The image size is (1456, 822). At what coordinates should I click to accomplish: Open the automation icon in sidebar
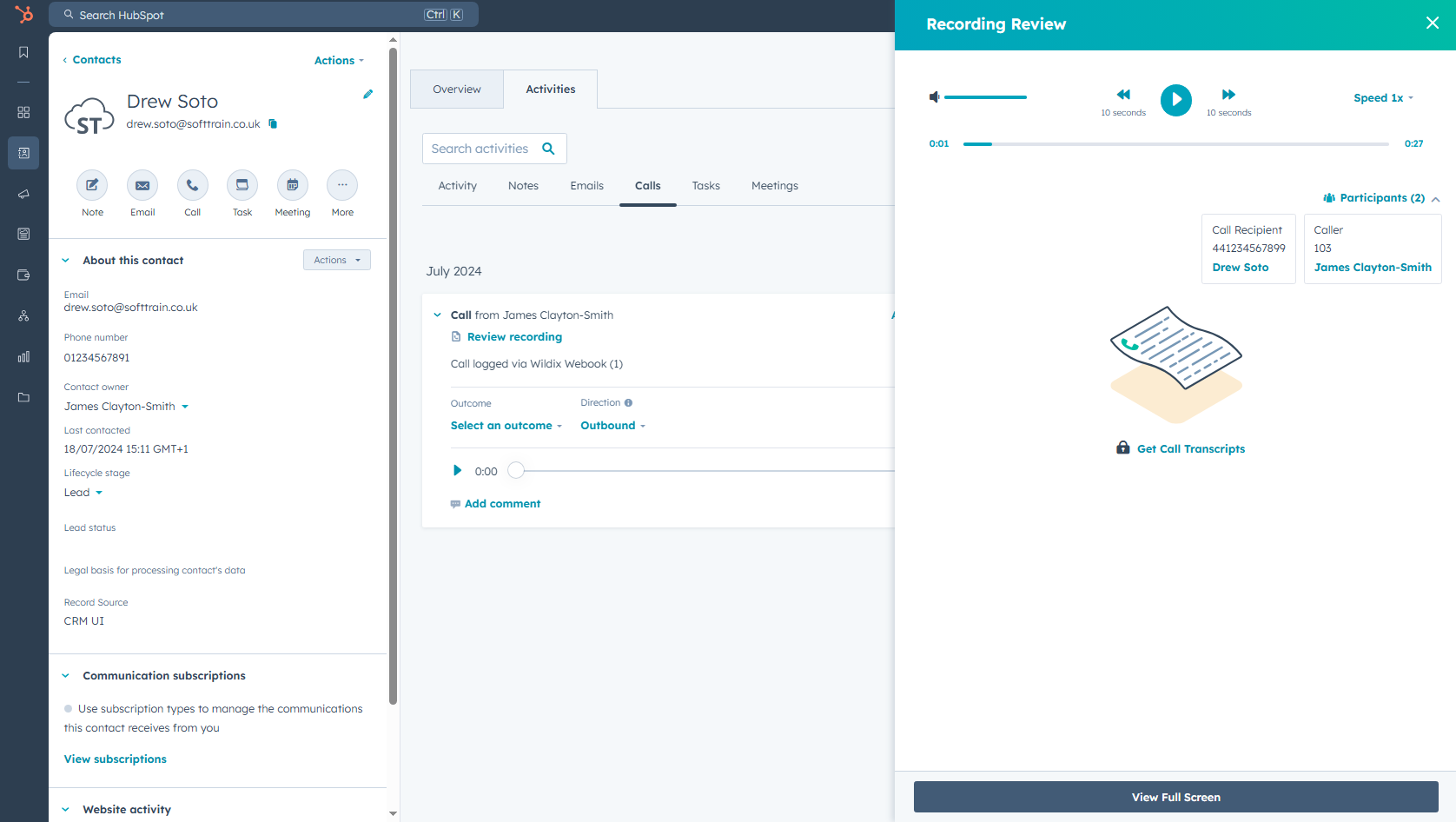pyautogui.click(x=23, y=315)
